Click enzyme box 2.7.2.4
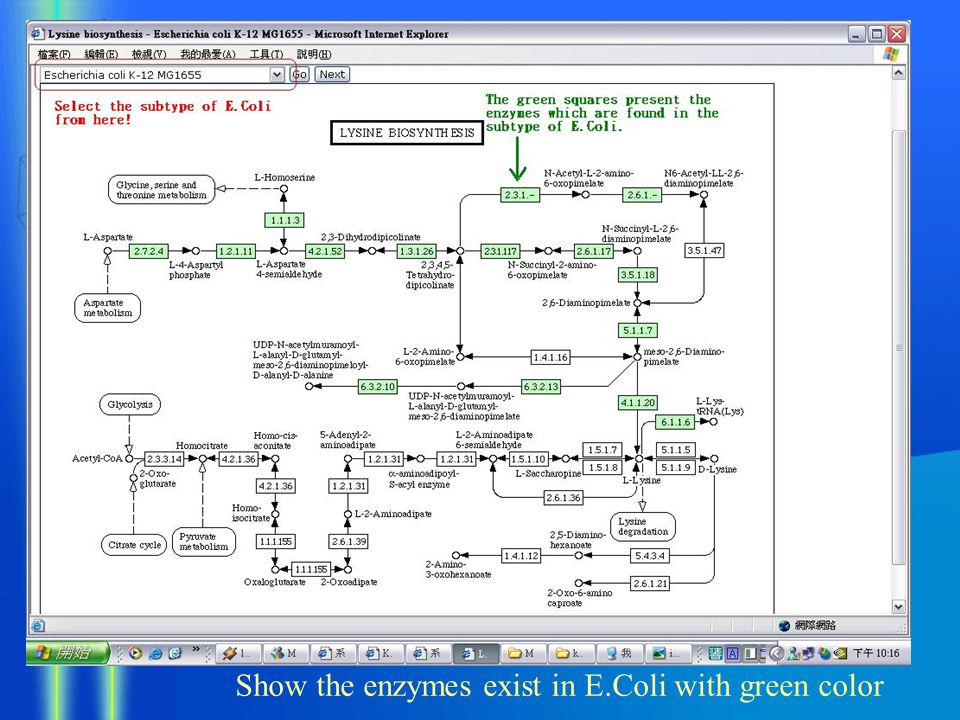This screenshot has height=720, width=960. tap(149, 251)
